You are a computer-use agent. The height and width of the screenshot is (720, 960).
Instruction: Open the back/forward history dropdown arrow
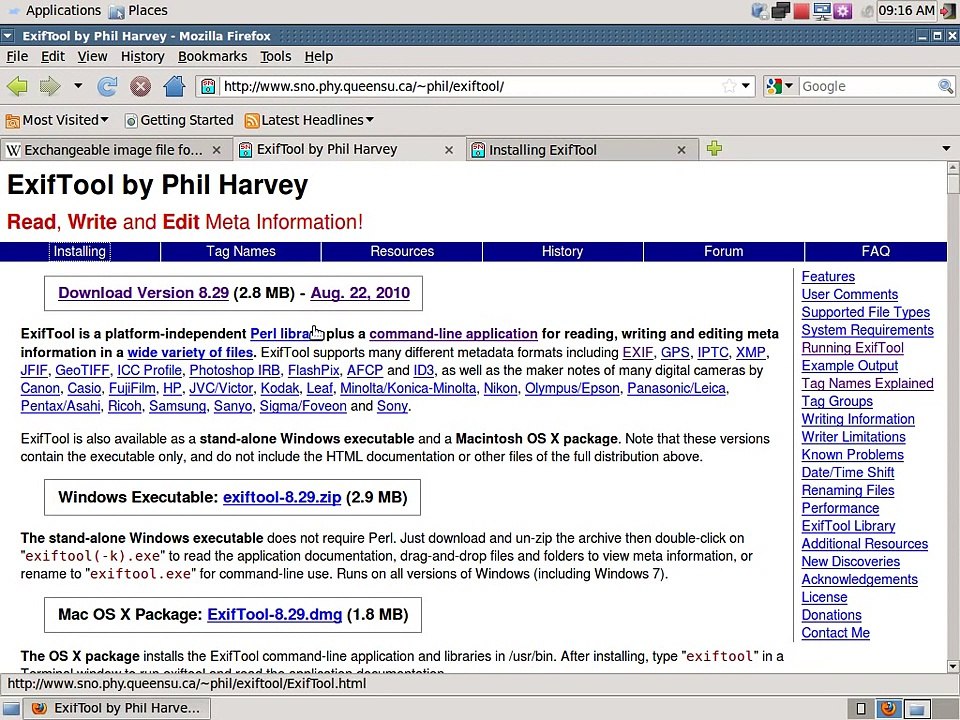pyautogui.click(x=78, y=86)
